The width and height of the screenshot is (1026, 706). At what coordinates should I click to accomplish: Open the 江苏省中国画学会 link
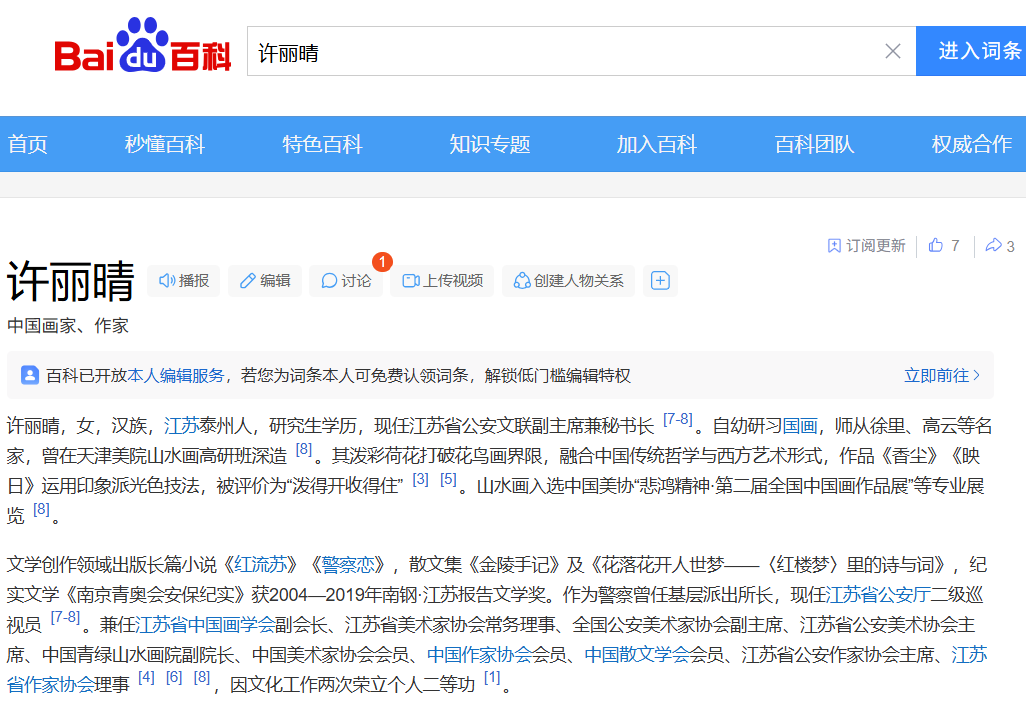click(x=205, y=624)
